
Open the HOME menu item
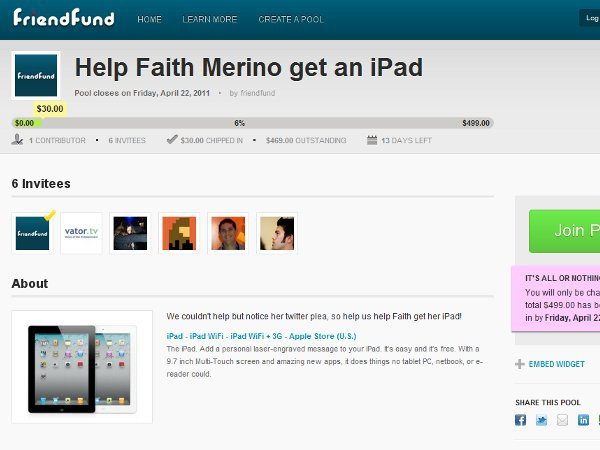149,20
